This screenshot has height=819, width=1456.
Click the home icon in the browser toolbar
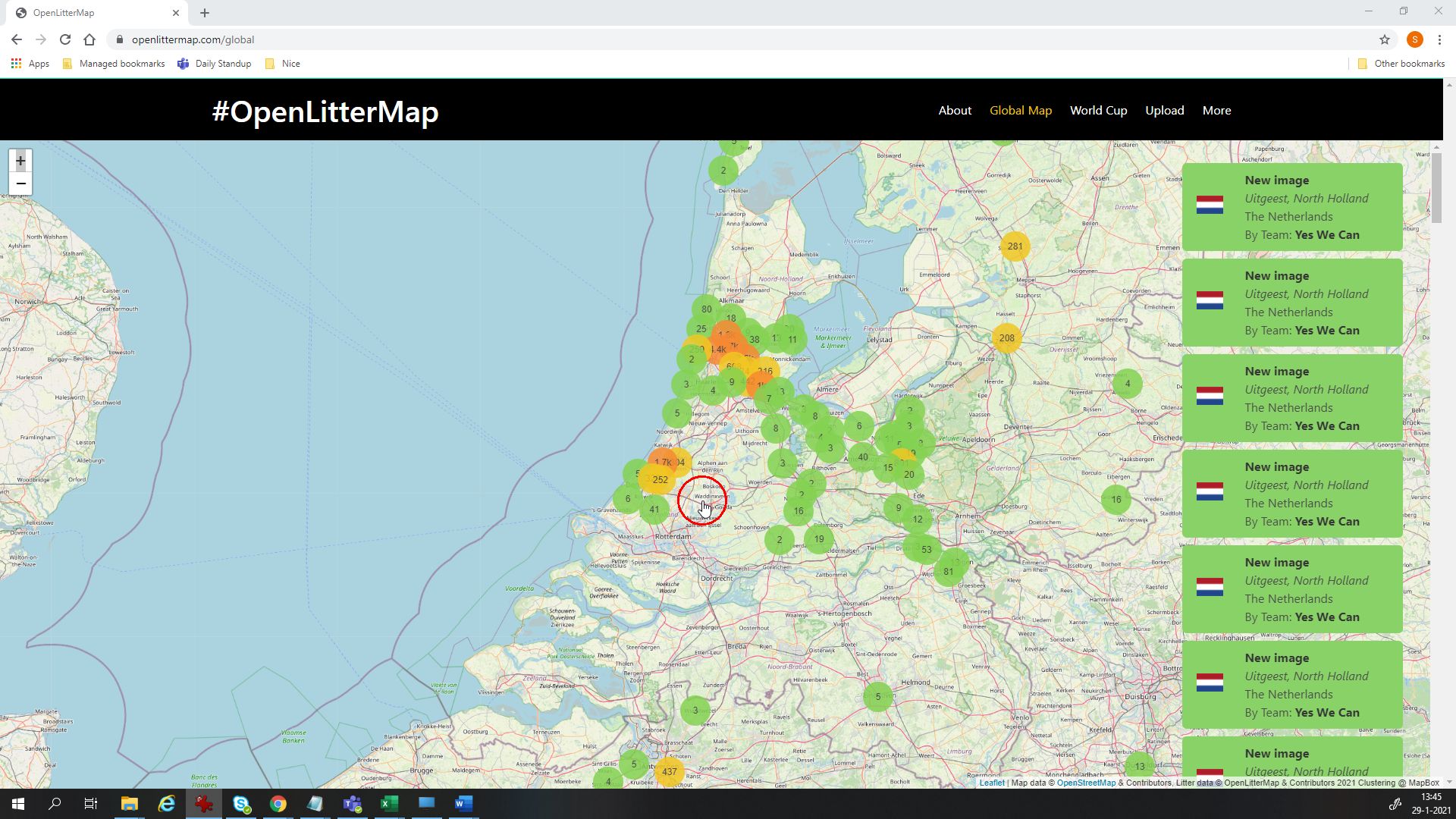pos(90,39)
